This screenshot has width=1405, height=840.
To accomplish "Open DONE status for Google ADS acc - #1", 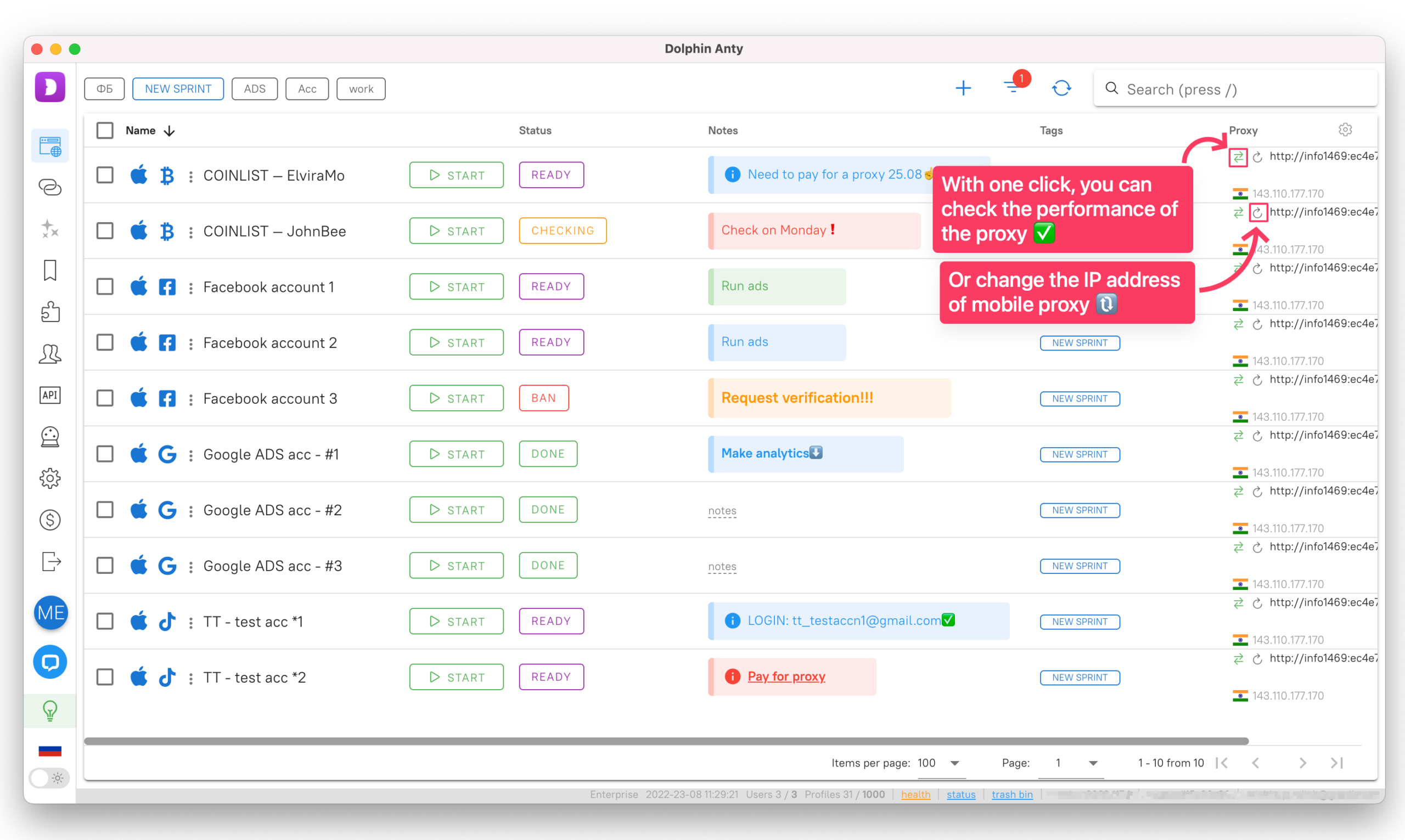I will (x=547, y=454).
